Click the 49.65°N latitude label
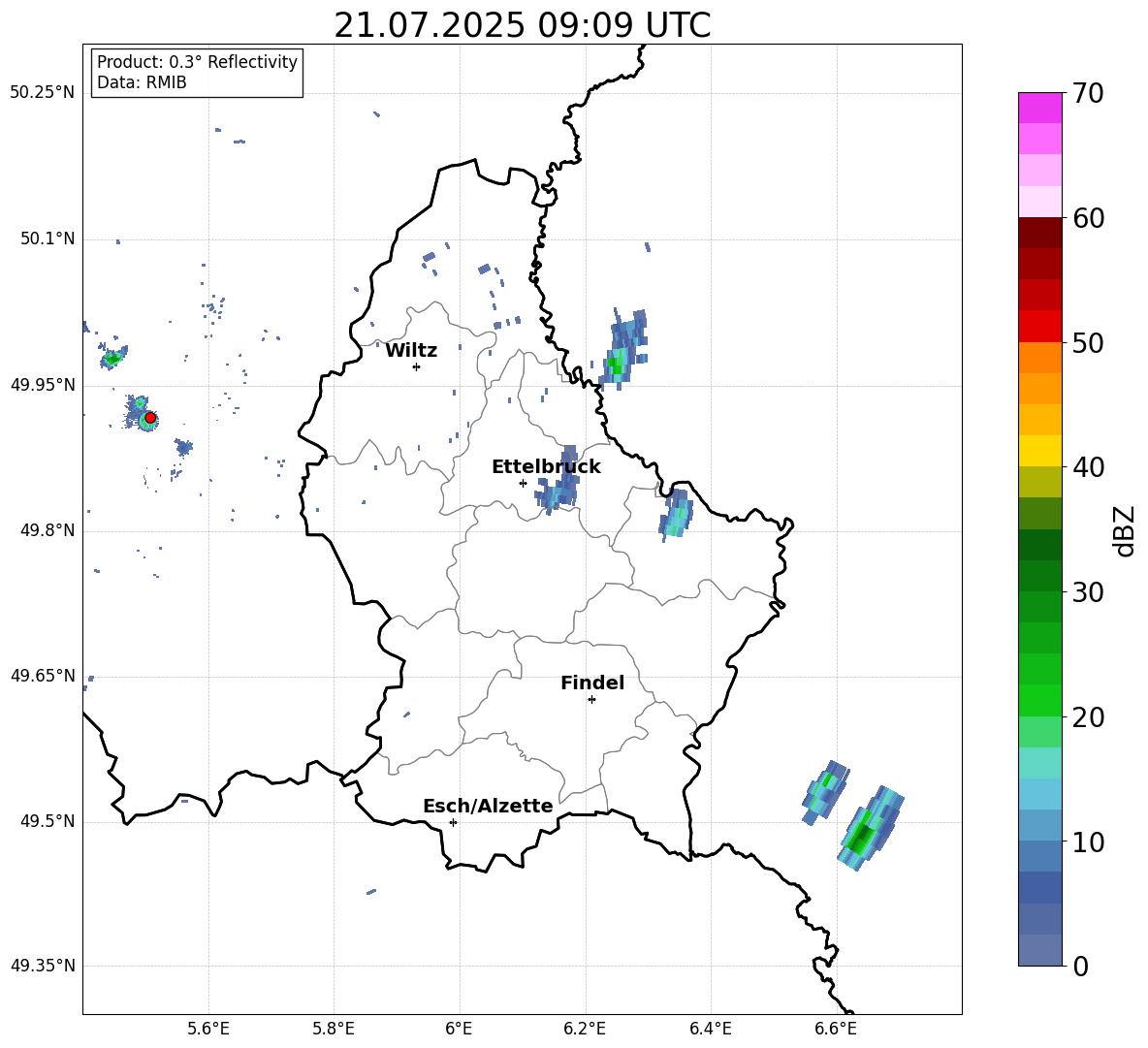 pyautogui.click(x=43, y=675)
